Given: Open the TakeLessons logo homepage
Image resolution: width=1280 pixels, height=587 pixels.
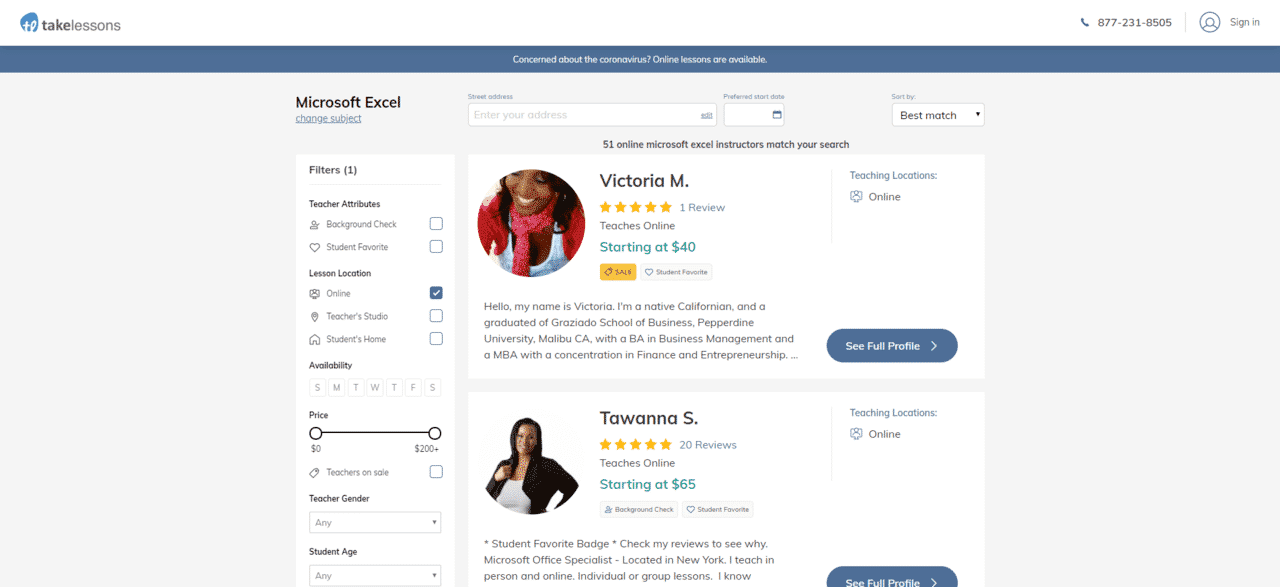Looking at the screenshot, I should 70,22.
